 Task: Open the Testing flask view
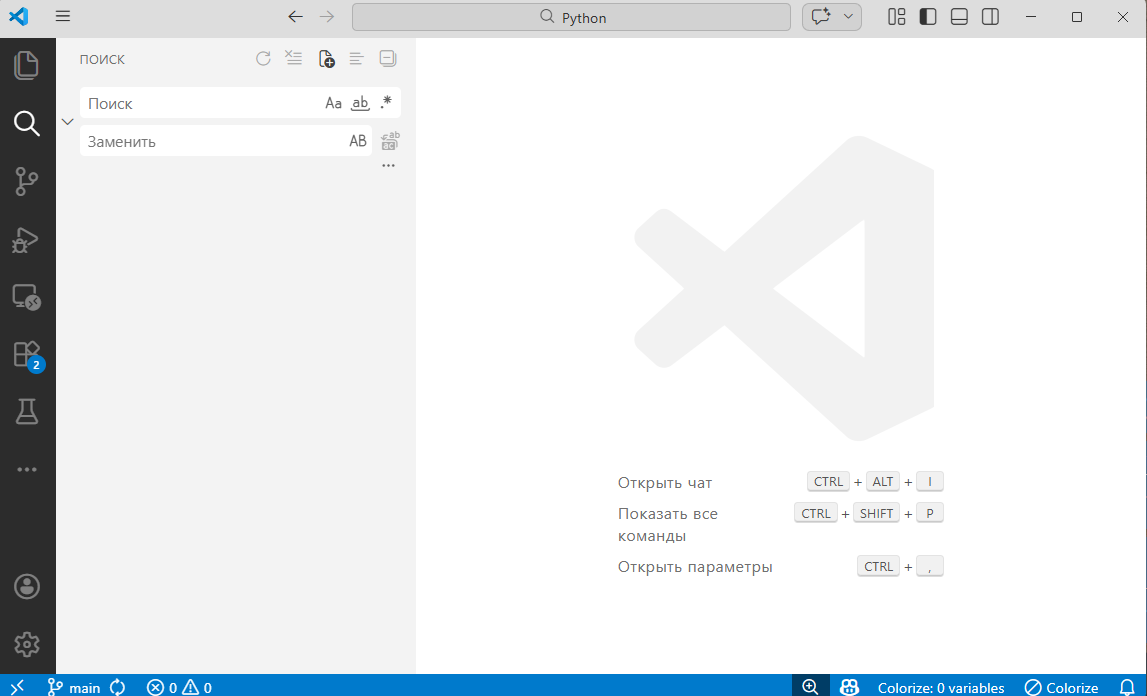click(x=27, y=412)
